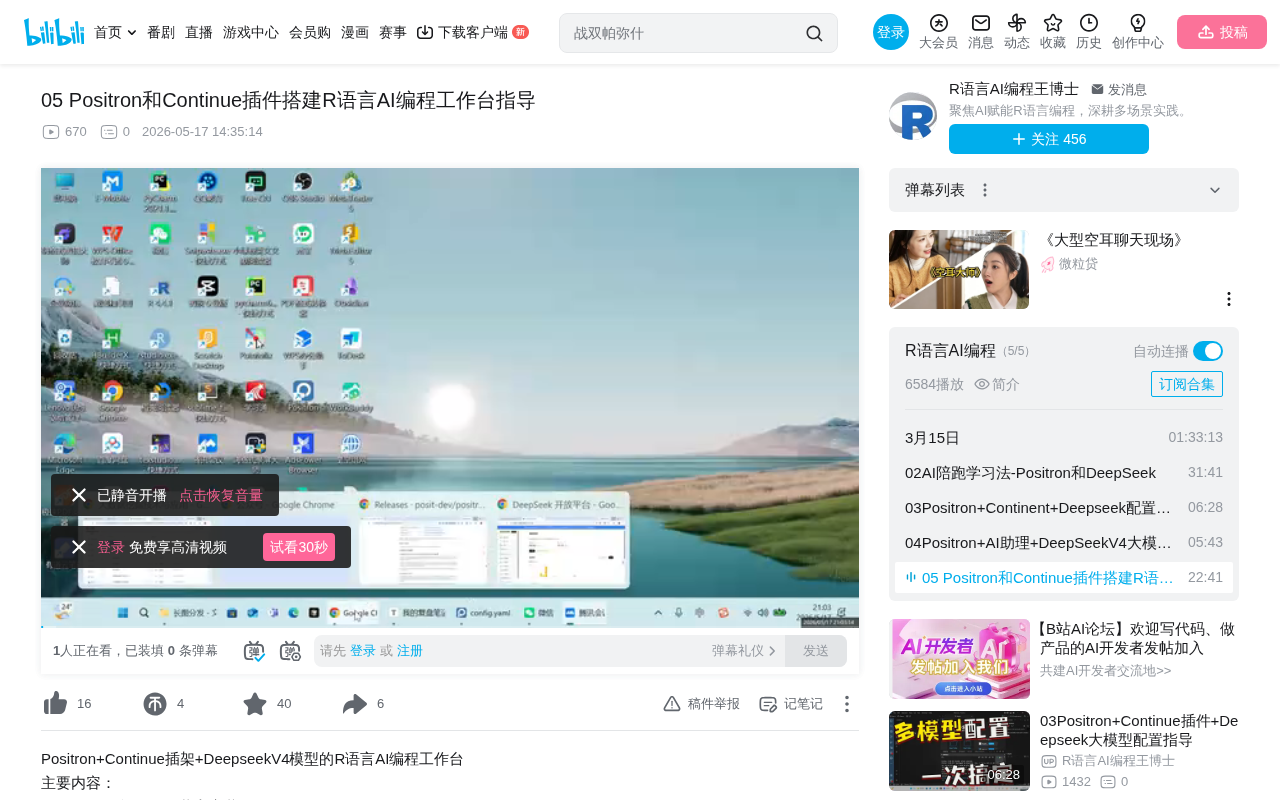
Task: Give a coin to the video
Action: click(x=155, y=704)
